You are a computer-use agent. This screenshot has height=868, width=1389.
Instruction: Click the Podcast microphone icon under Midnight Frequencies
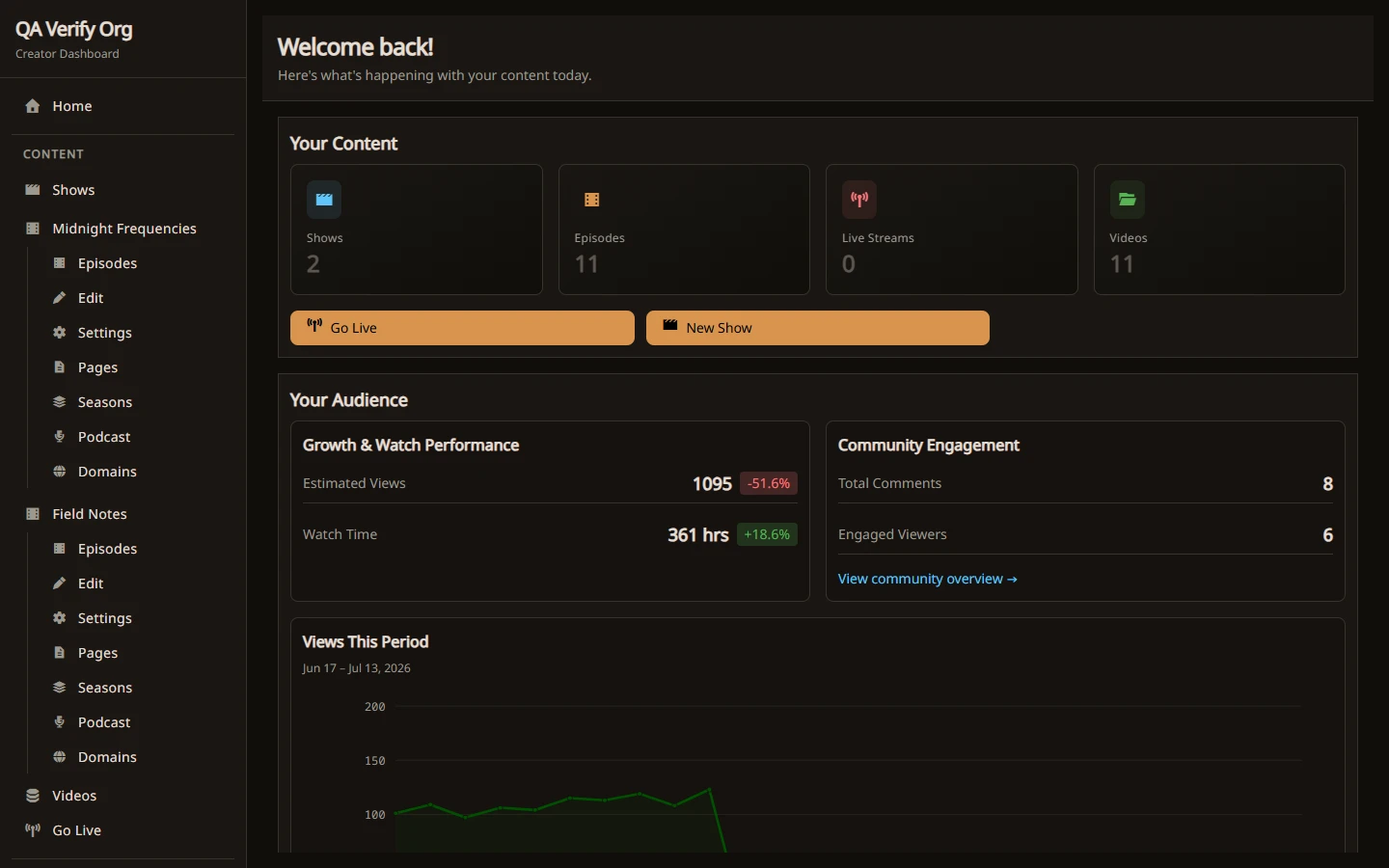pyautogui.click(x=60, y=437)
